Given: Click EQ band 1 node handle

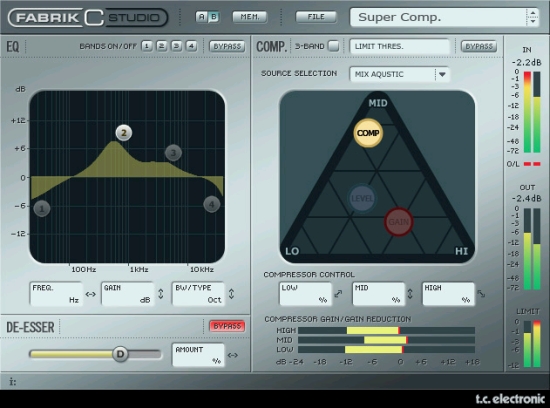Looking at the screenshot, I should 42,209.
